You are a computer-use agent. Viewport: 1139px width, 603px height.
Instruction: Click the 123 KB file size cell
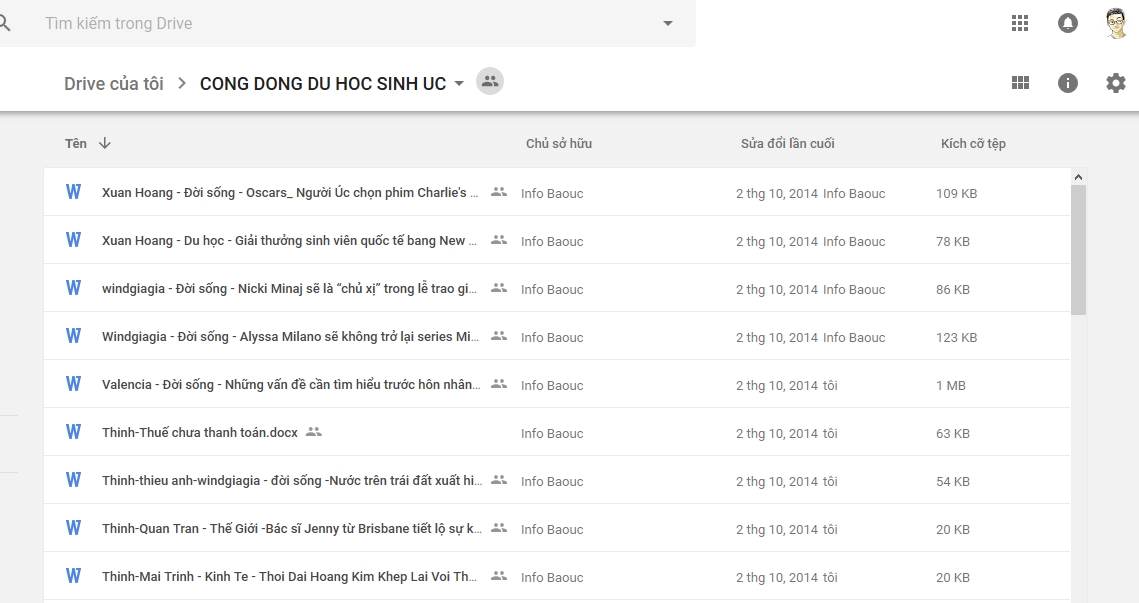point(957,337)
